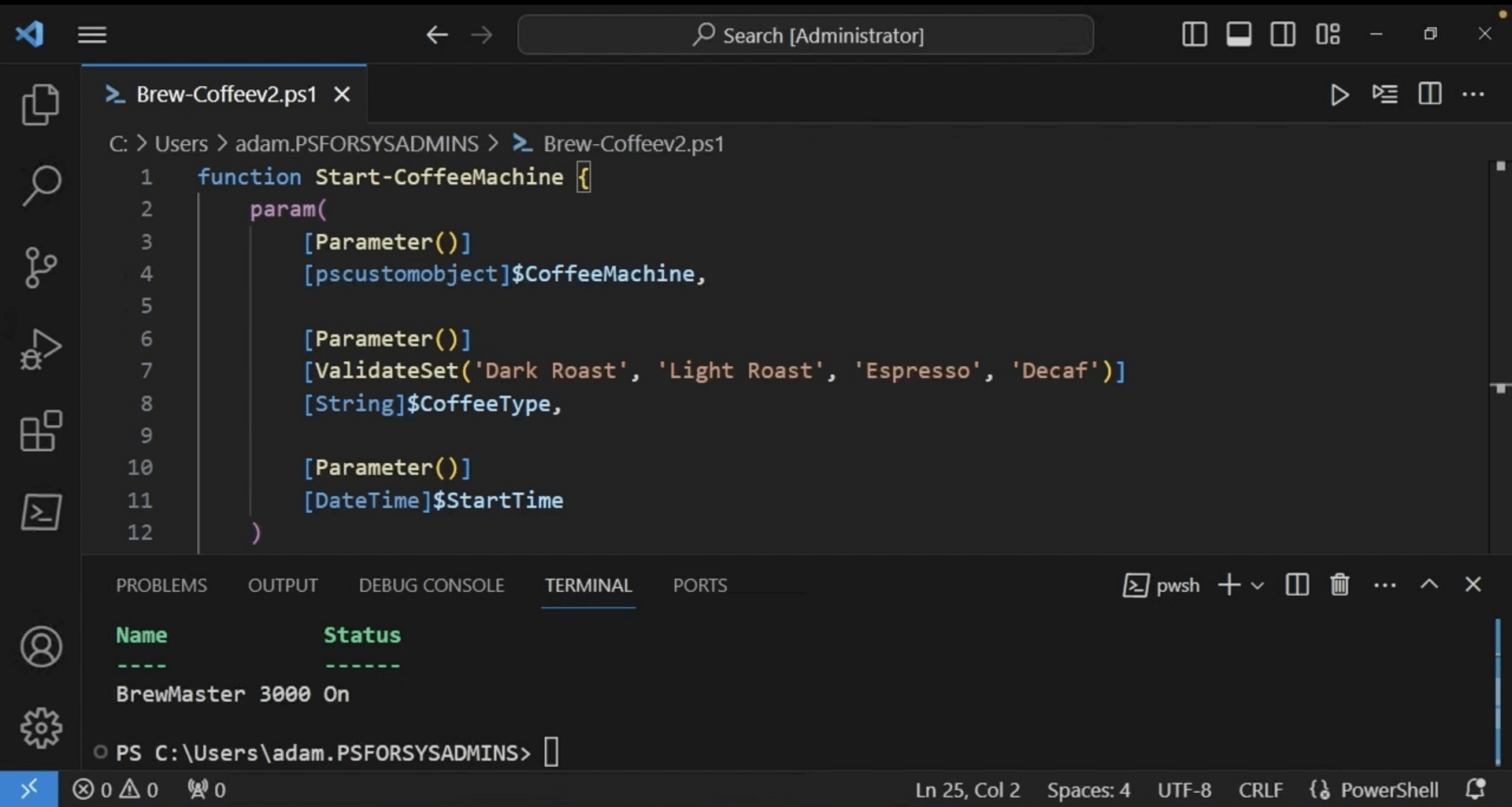
Task: Open the remote window status bar button
Action: click(x=28, y=789)
